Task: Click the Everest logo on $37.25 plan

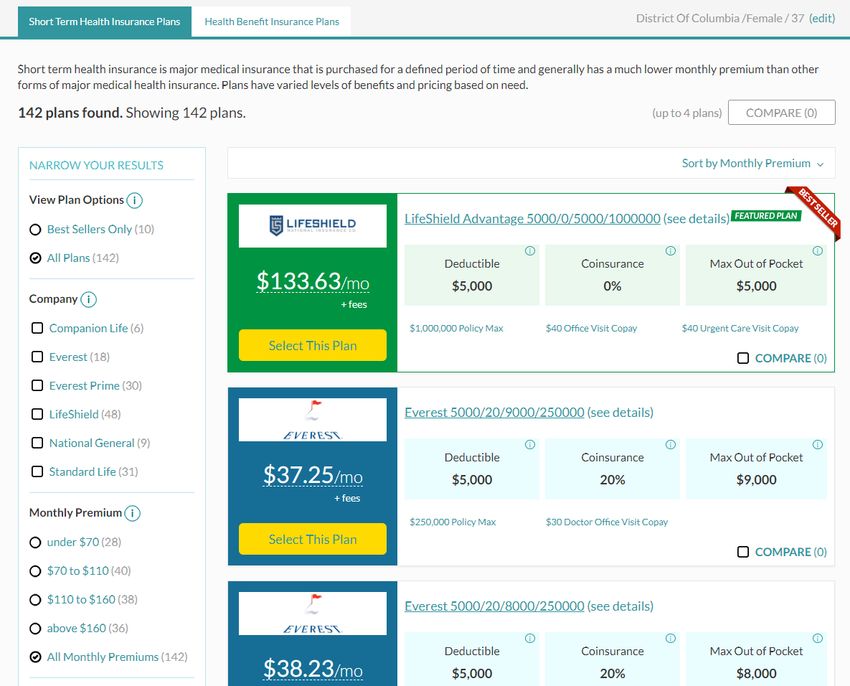Action: 313,420
